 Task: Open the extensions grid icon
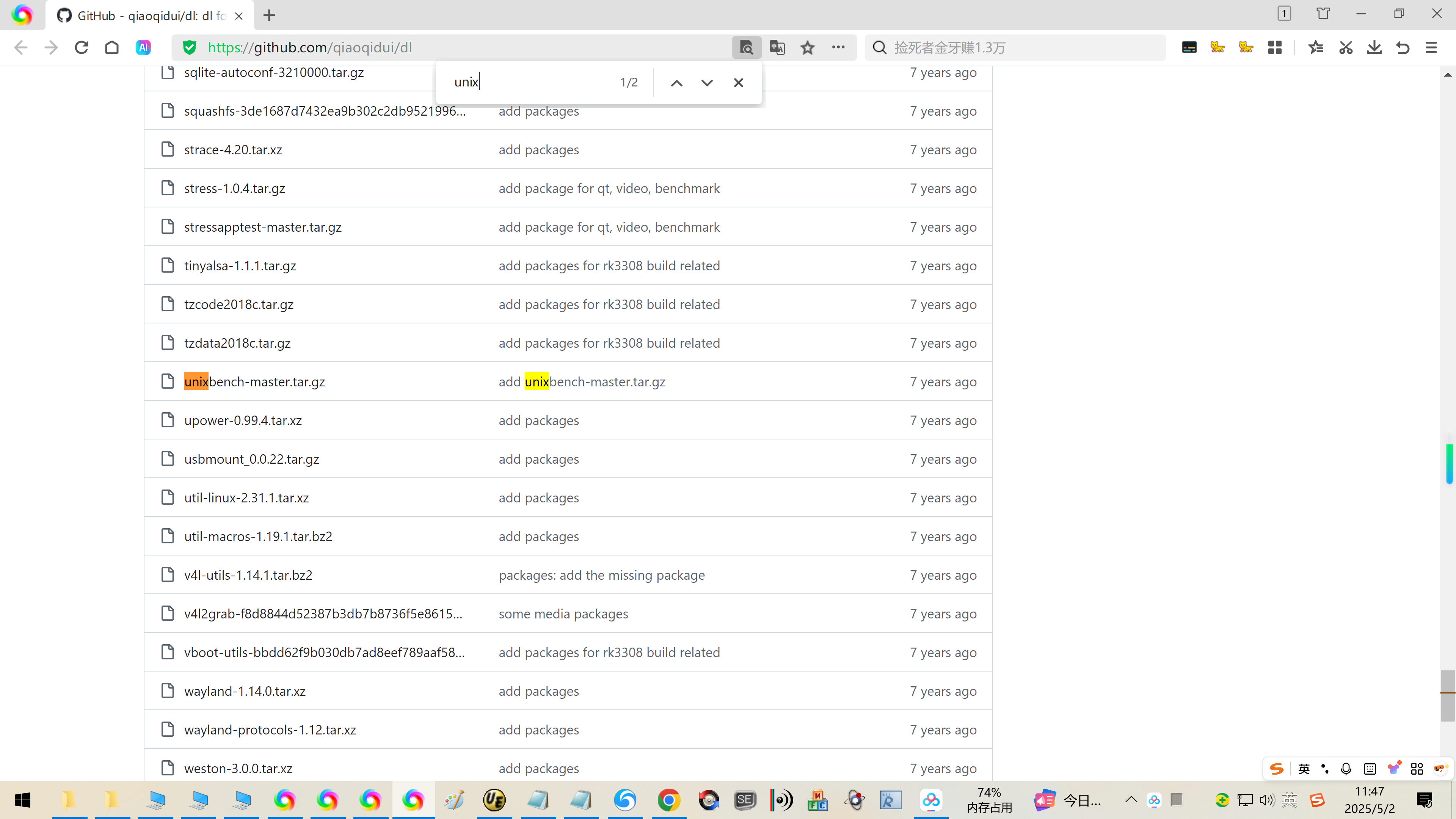pyautogui.click(x=1274, y=47)
